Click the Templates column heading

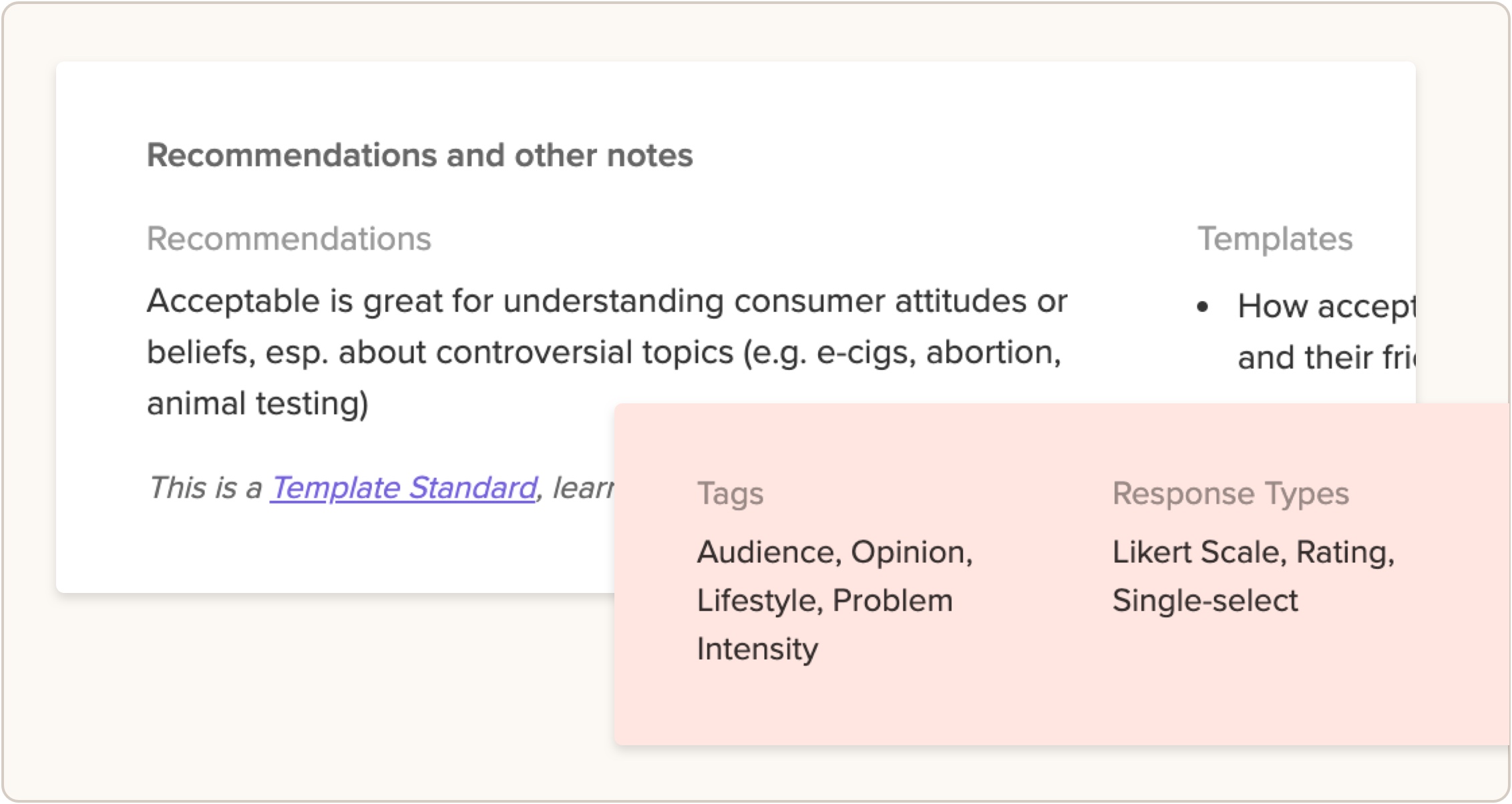pos(1274,238)
